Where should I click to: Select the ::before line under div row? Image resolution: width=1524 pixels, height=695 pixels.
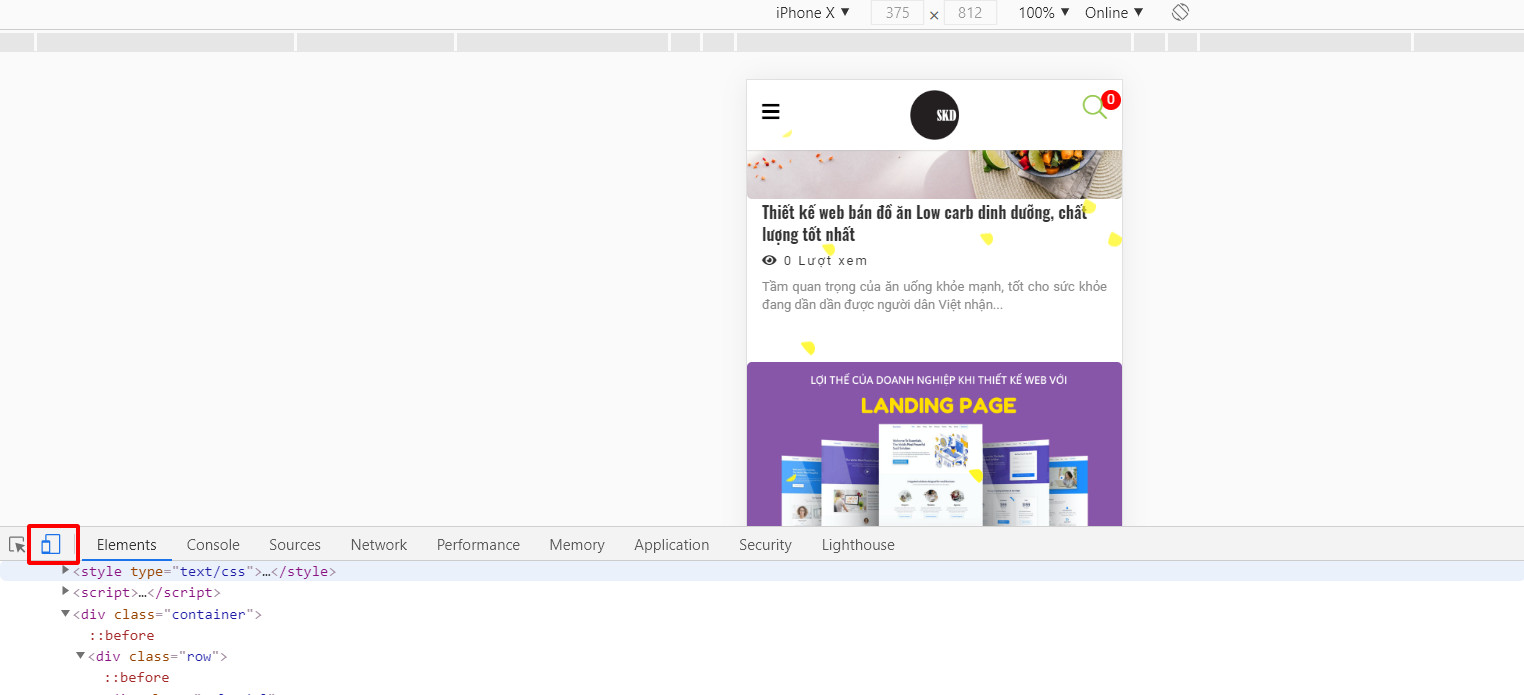(137, 677)
